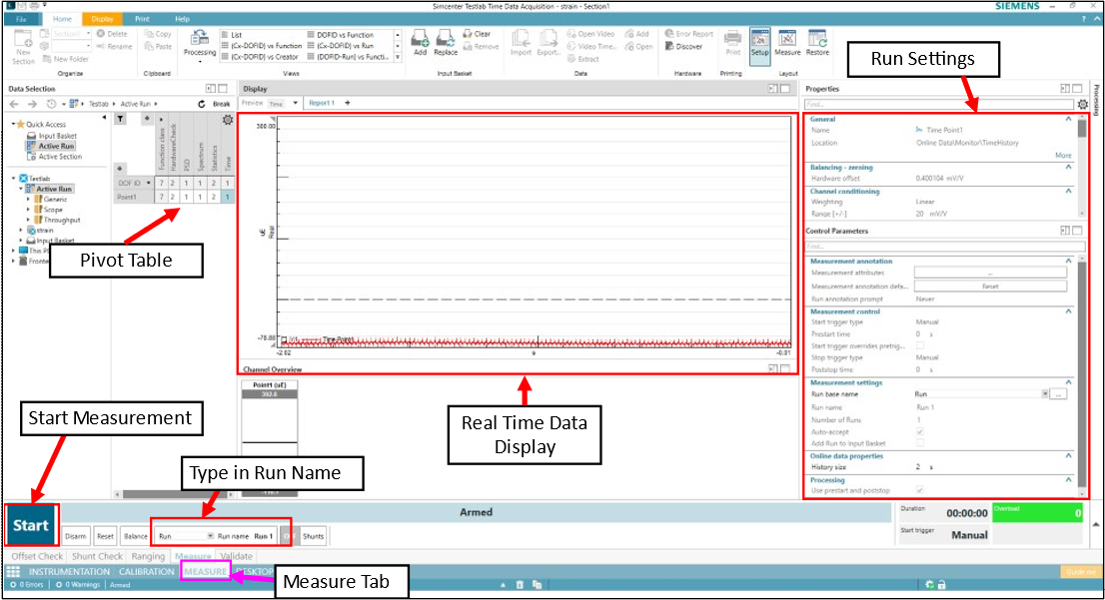Expand the Generic tree node

point(28,200)
